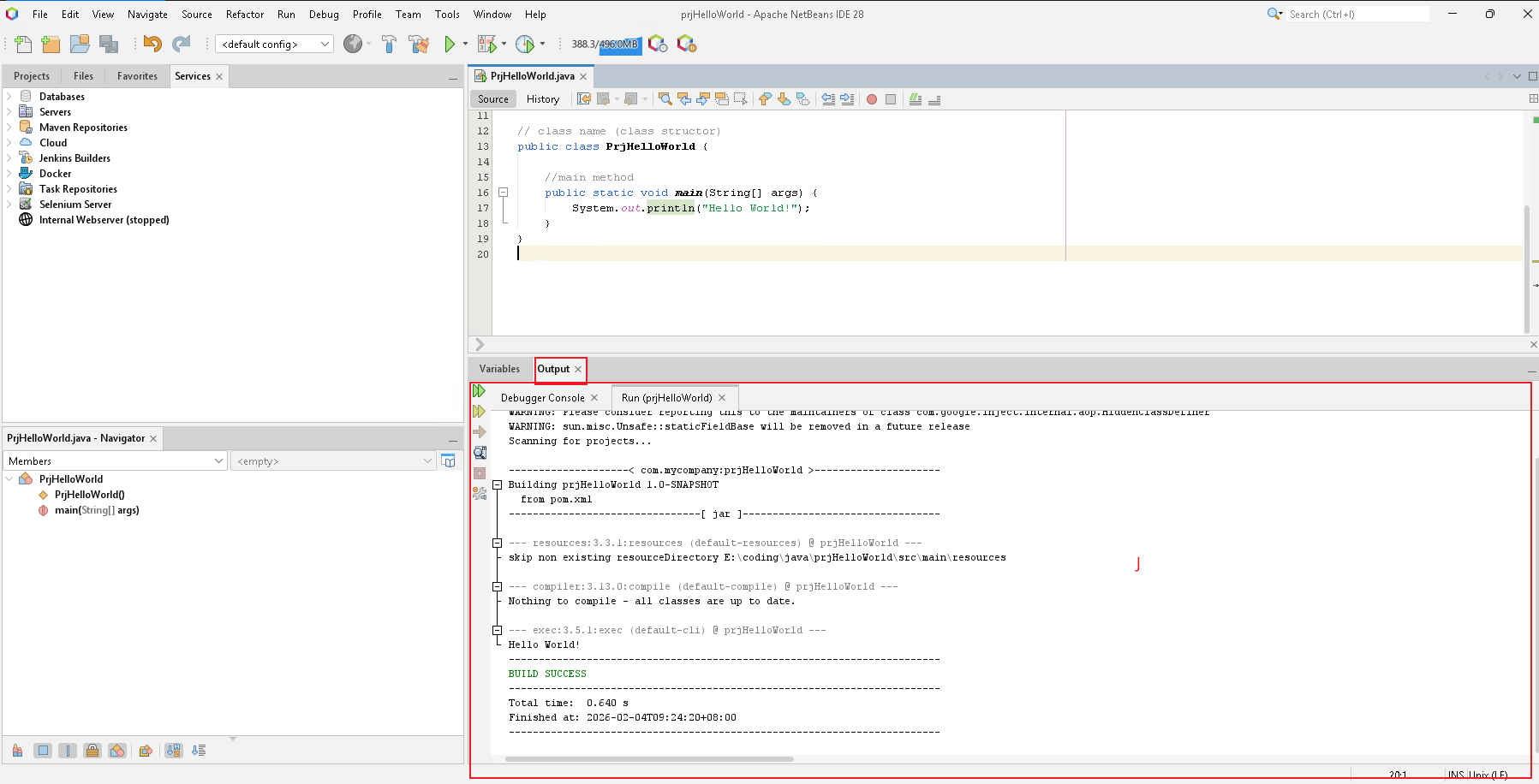Open the Tools menu

coord(447,15)
